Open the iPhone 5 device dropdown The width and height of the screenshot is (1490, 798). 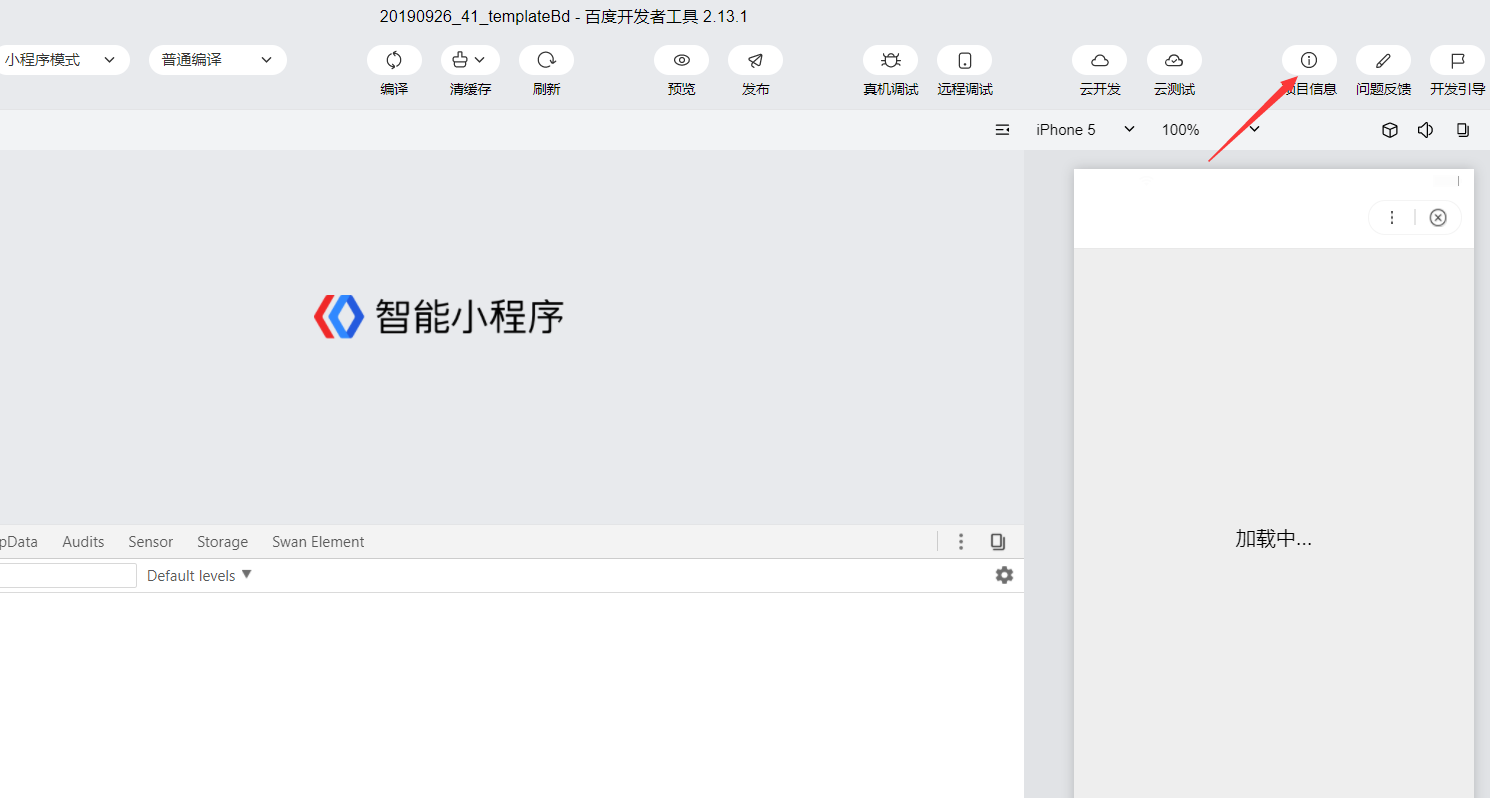[1085, 130]
